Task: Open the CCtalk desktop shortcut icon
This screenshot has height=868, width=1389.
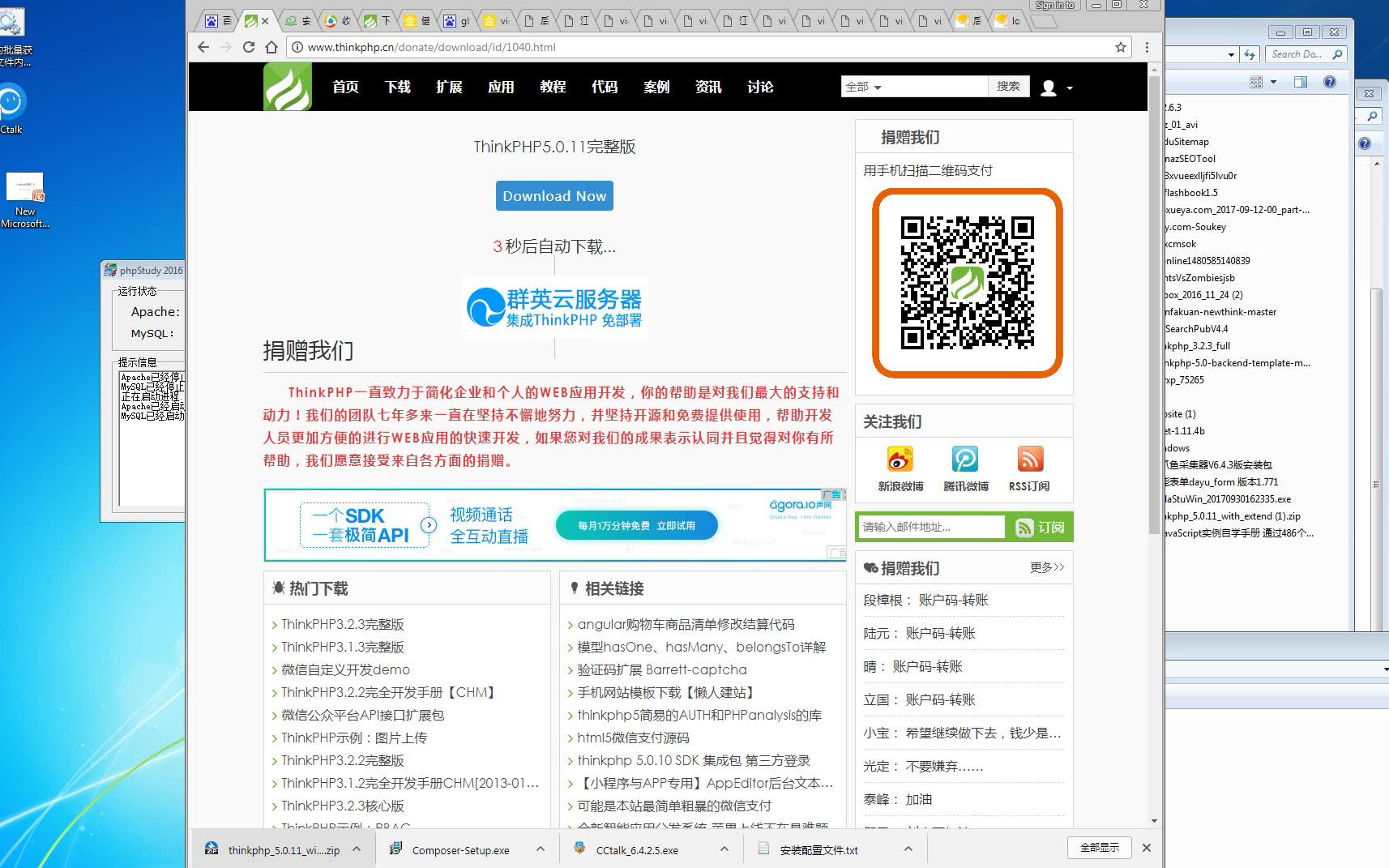Action: point(11,102)
